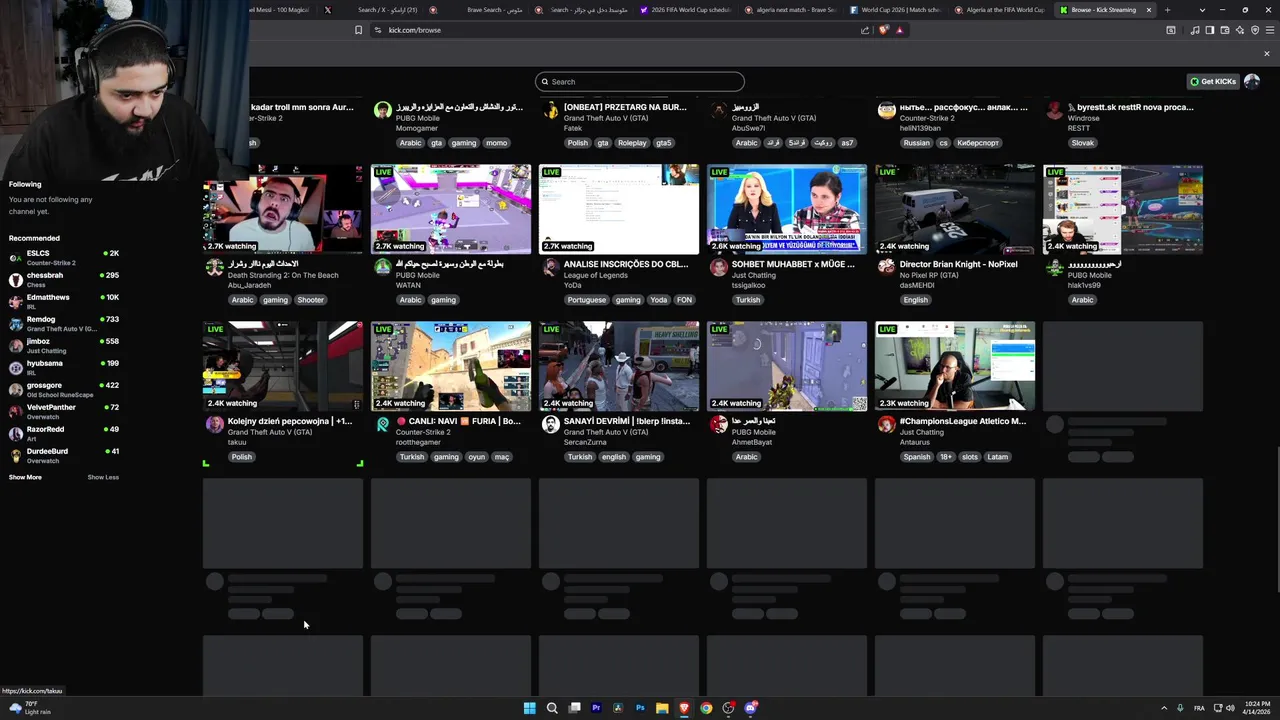Click SercanZurna channel avatar
Viewport: 1280px width, 720px height.
pyautogui.click(x=550, y=424)
